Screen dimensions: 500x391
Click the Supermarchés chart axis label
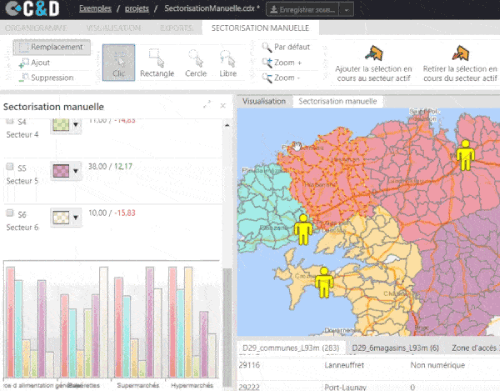point(138,385)
